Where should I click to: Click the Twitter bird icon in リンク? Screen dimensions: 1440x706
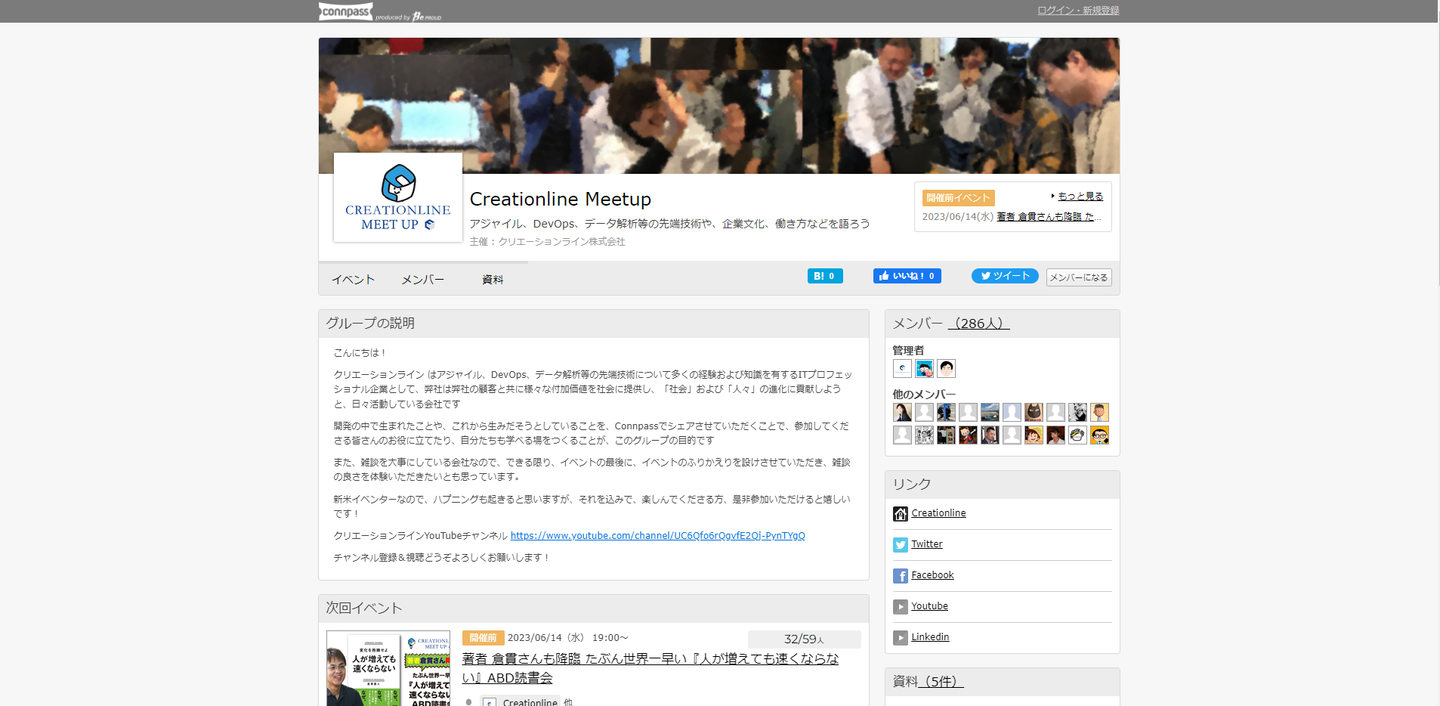point(900,545)
